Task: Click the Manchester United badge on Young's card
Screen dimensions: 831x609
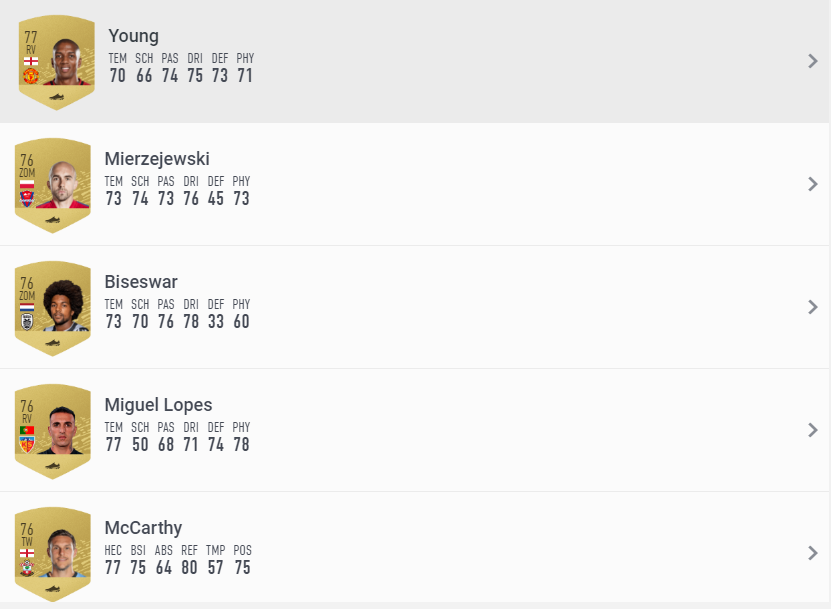Action: tap(30, 76)
